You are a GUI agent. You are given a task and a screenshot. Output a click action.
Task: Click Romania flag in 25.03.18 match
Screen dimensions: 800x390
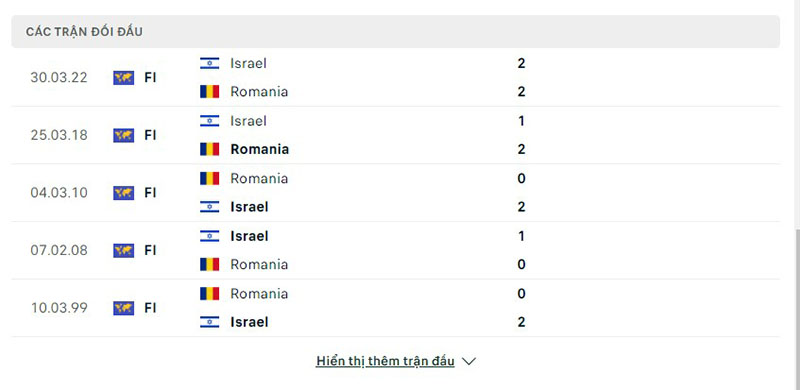pyautogui.click(x=210, y=149)
